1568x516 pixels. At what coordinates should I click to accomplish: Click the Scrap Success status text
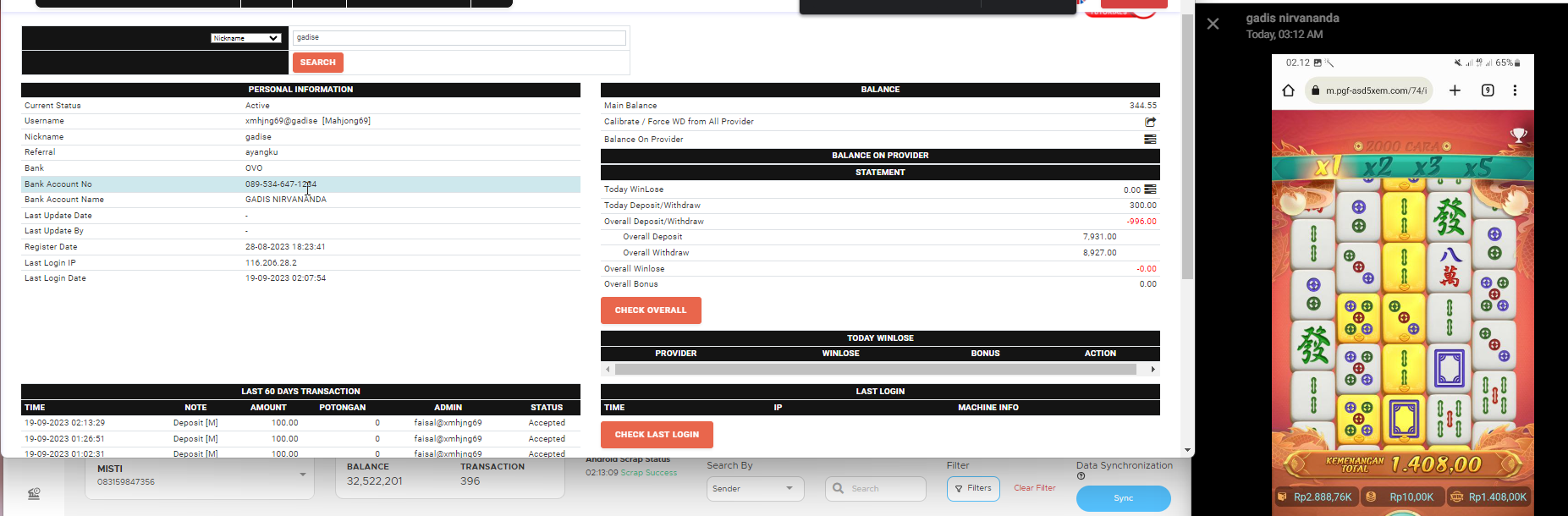click(x=648, y=473)
